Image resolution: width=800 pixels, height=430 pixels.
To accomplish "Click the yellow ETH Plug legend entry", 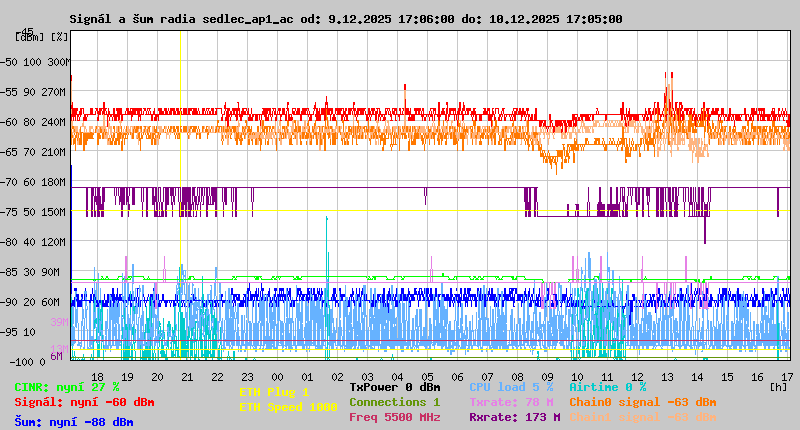I will click(274, 393).
